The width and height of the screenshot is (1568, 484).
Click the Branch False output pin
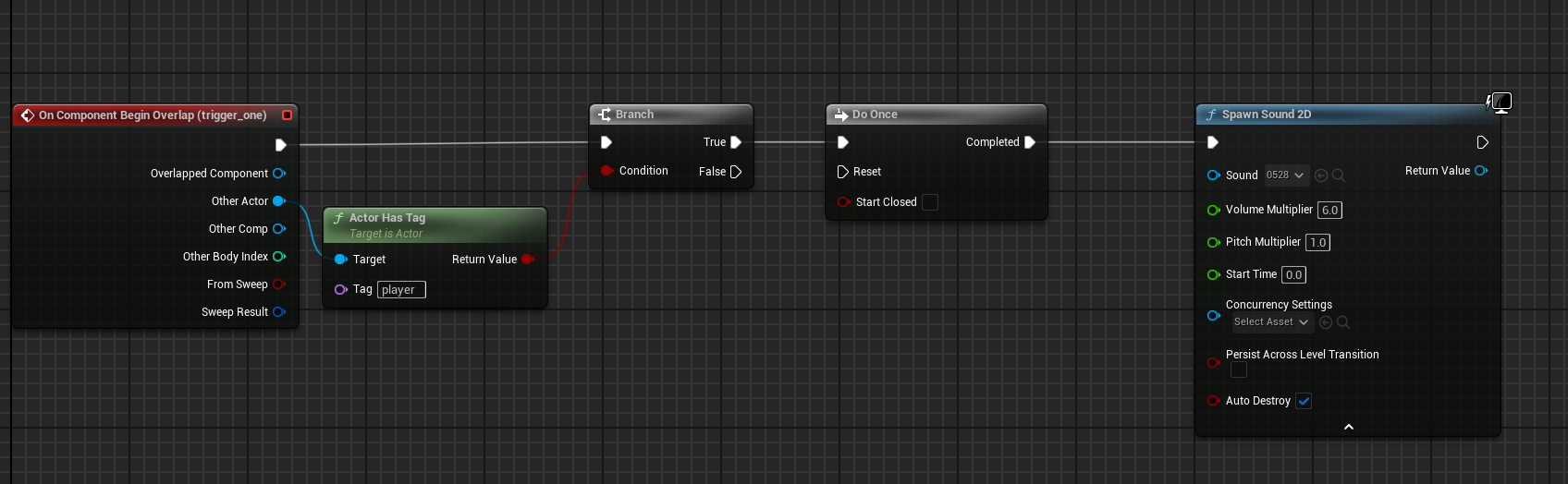click(x=736, y=172)
